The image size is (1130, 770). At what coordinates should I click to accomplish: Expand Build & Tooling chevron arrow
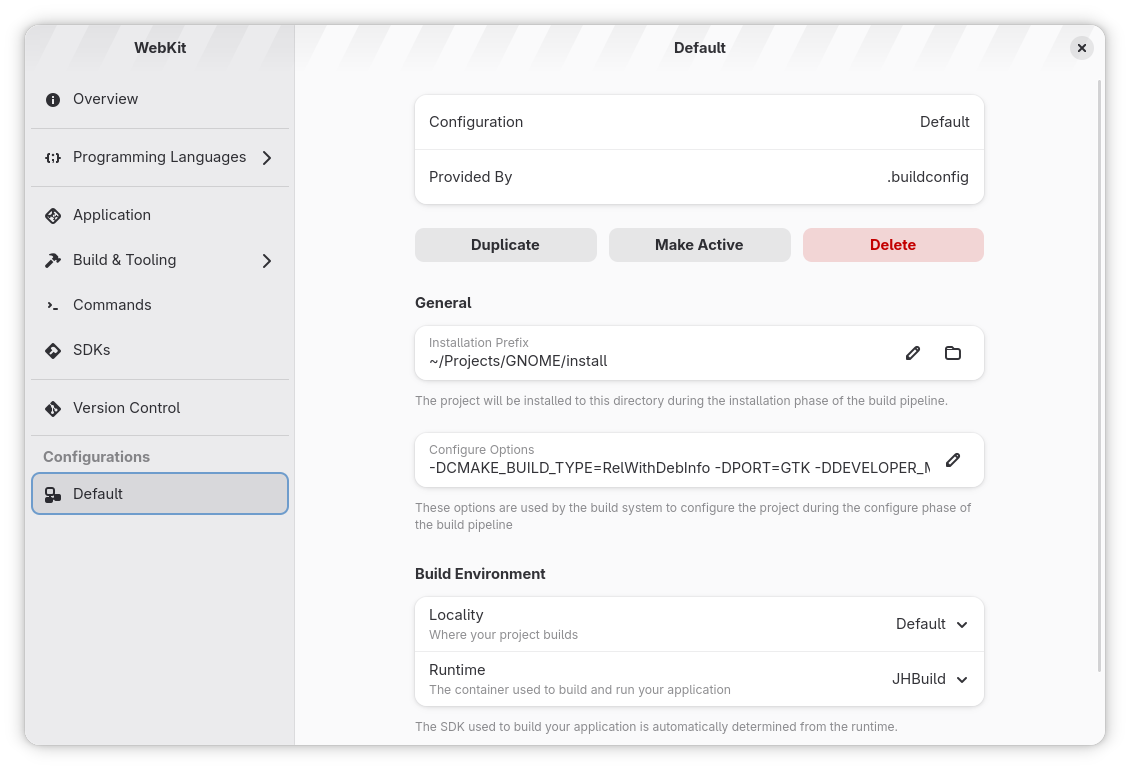click(267, 261)
